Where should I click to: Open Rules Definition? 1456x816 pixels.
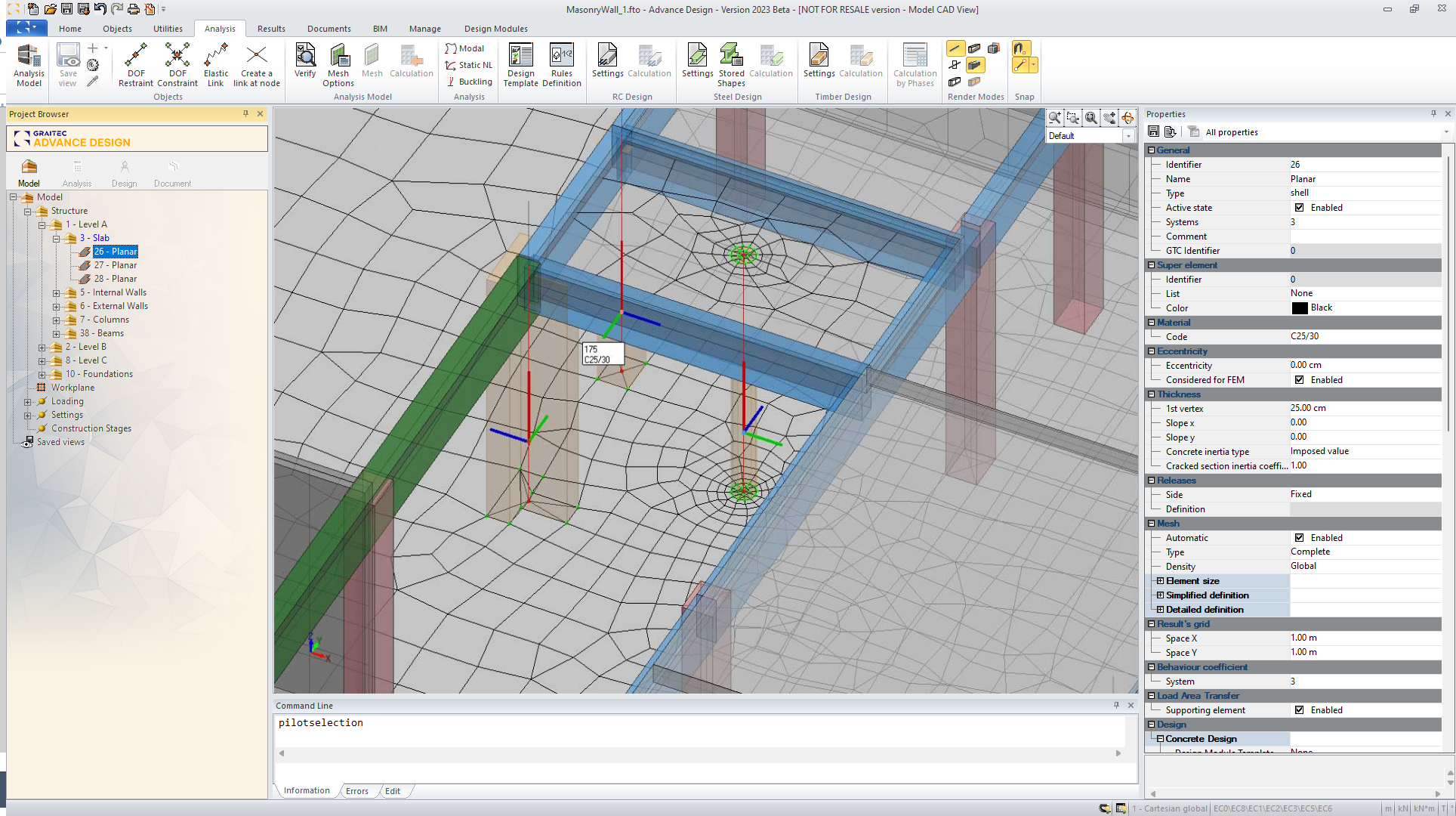[562, 65]
